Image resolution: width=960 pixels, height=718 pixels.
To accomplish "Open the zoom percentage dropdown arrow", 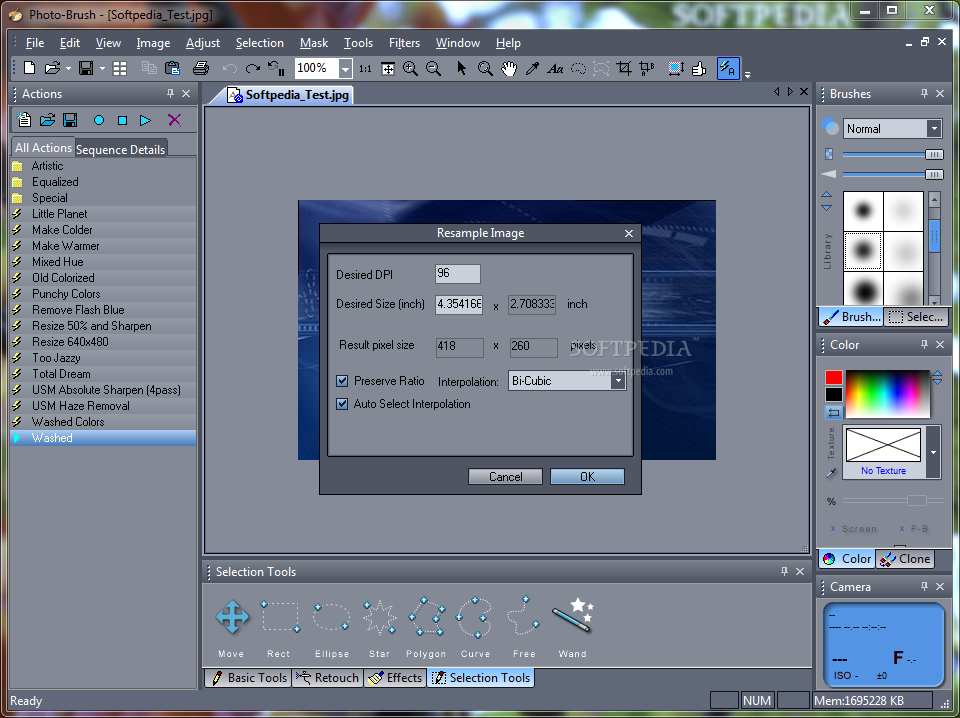I will tap(345, 69).
